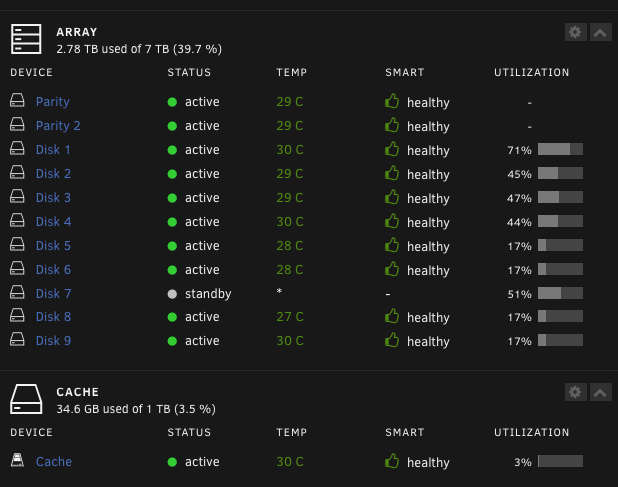618x487 pixels.
Task: Open the Disk 3 link
Action: coord(53,198)
